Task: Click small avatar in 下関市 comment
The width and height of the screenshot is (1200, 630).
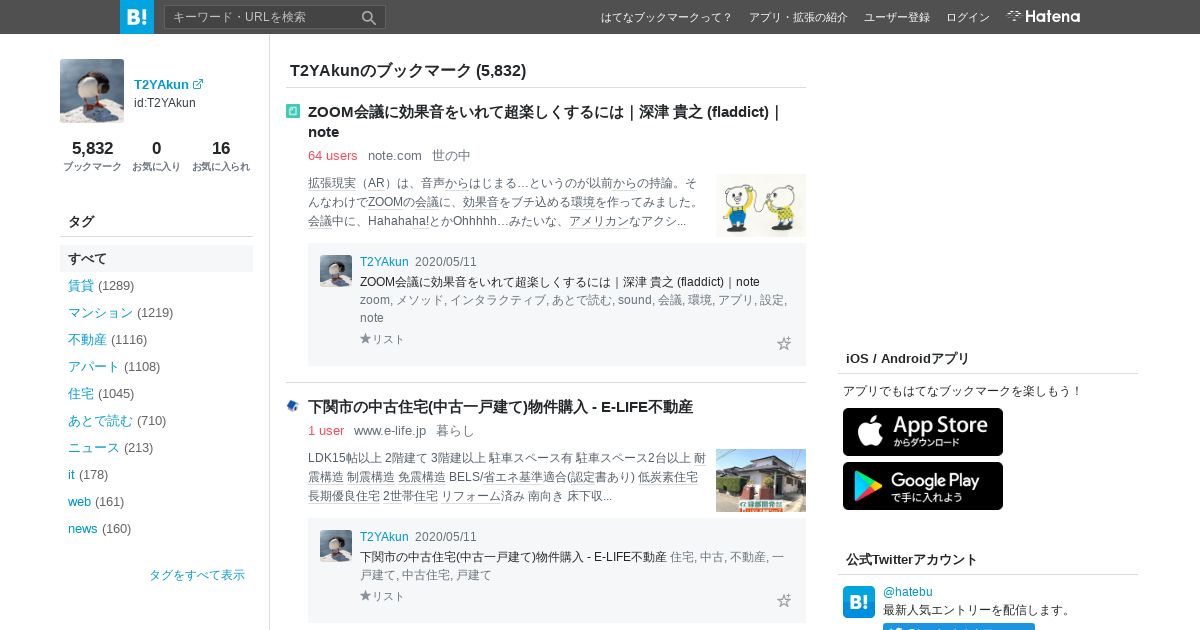Action: coord(336,546)
